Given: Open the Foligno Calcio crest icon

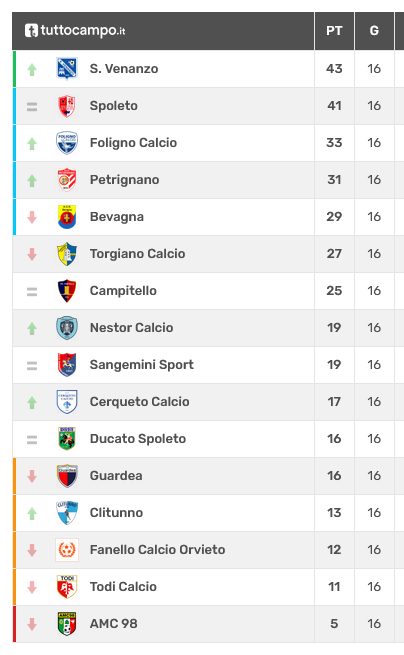Looking at the screenshot, I should pos(67,142).
